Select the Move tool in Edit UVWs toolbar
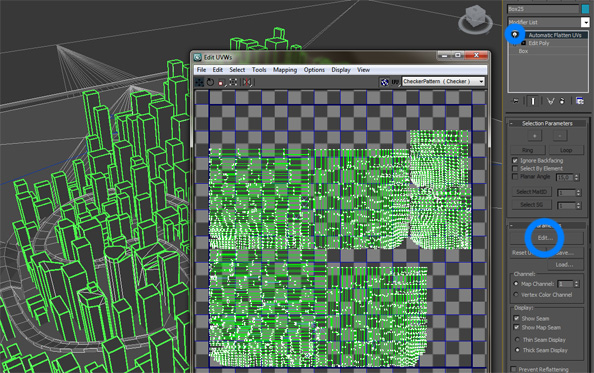Image resolution: width=594 pixels, height=373 pixels. coord(199,82)
